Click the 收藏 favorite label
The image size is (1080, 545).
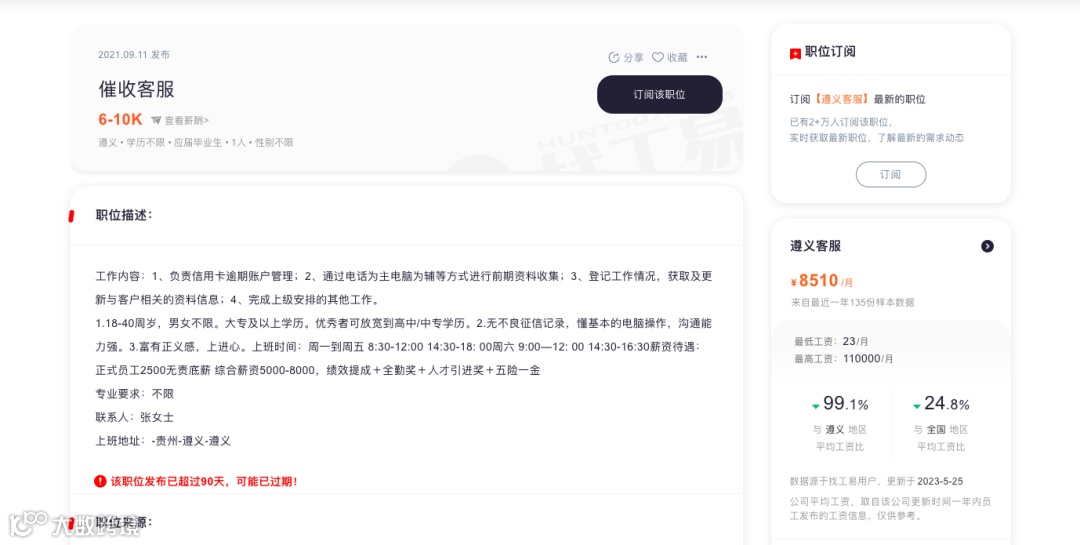pos(677,57)
